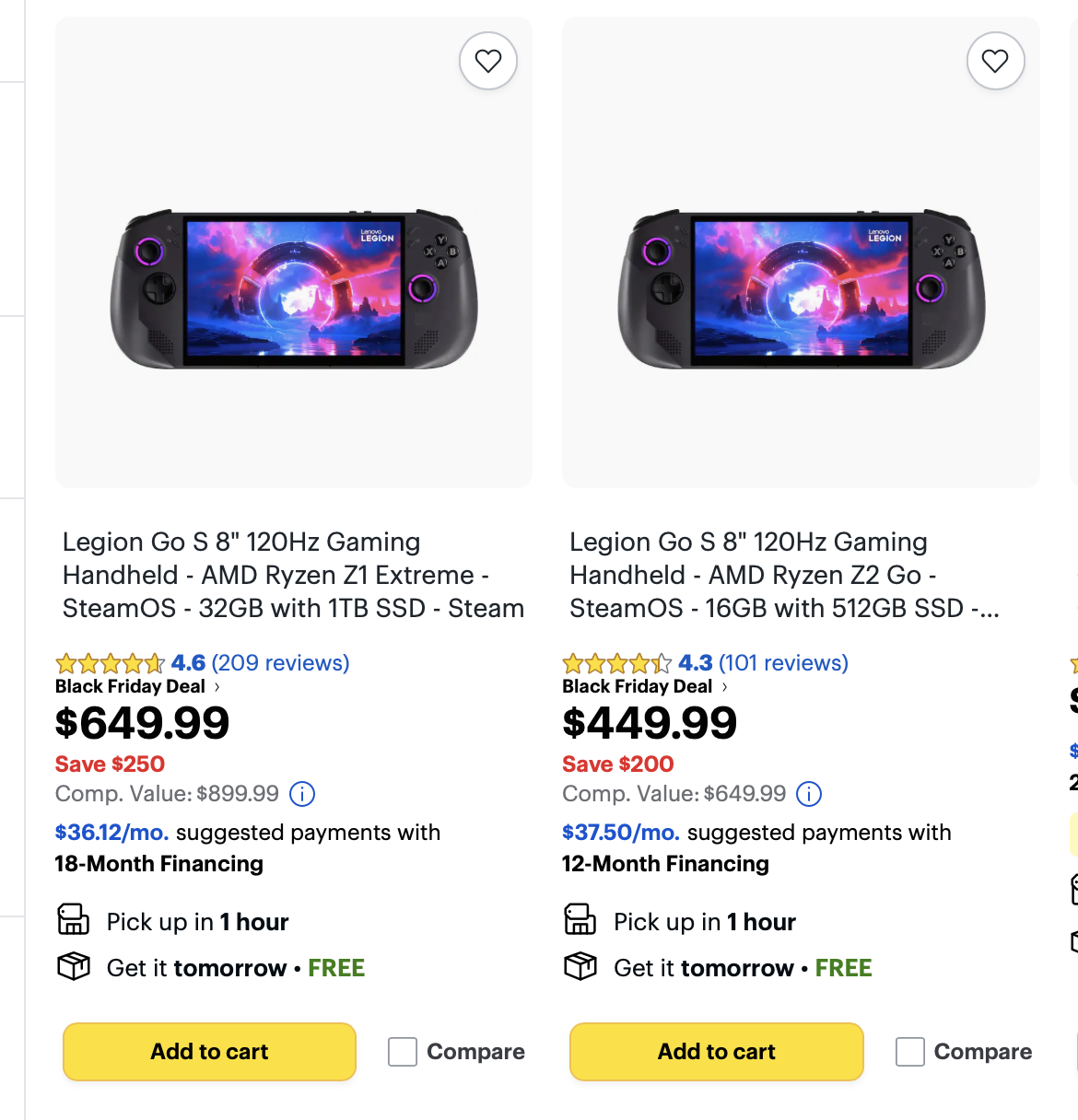1078x1120 pixels.
Task: Click star rating of 4.6 product
Action: click(110, 663)
